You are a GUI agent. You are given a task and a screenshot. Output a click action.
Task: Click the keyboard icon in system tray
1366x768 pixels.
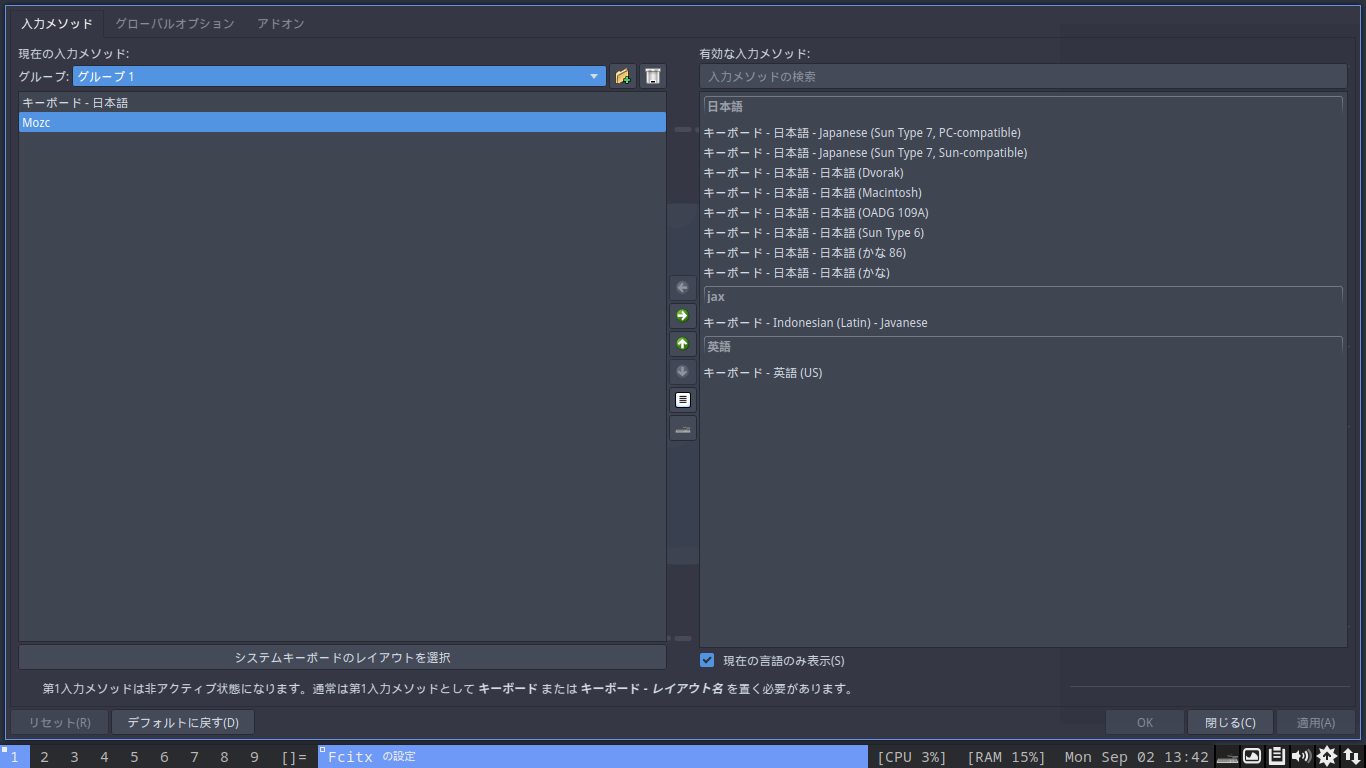click(x=1227, y=756)
